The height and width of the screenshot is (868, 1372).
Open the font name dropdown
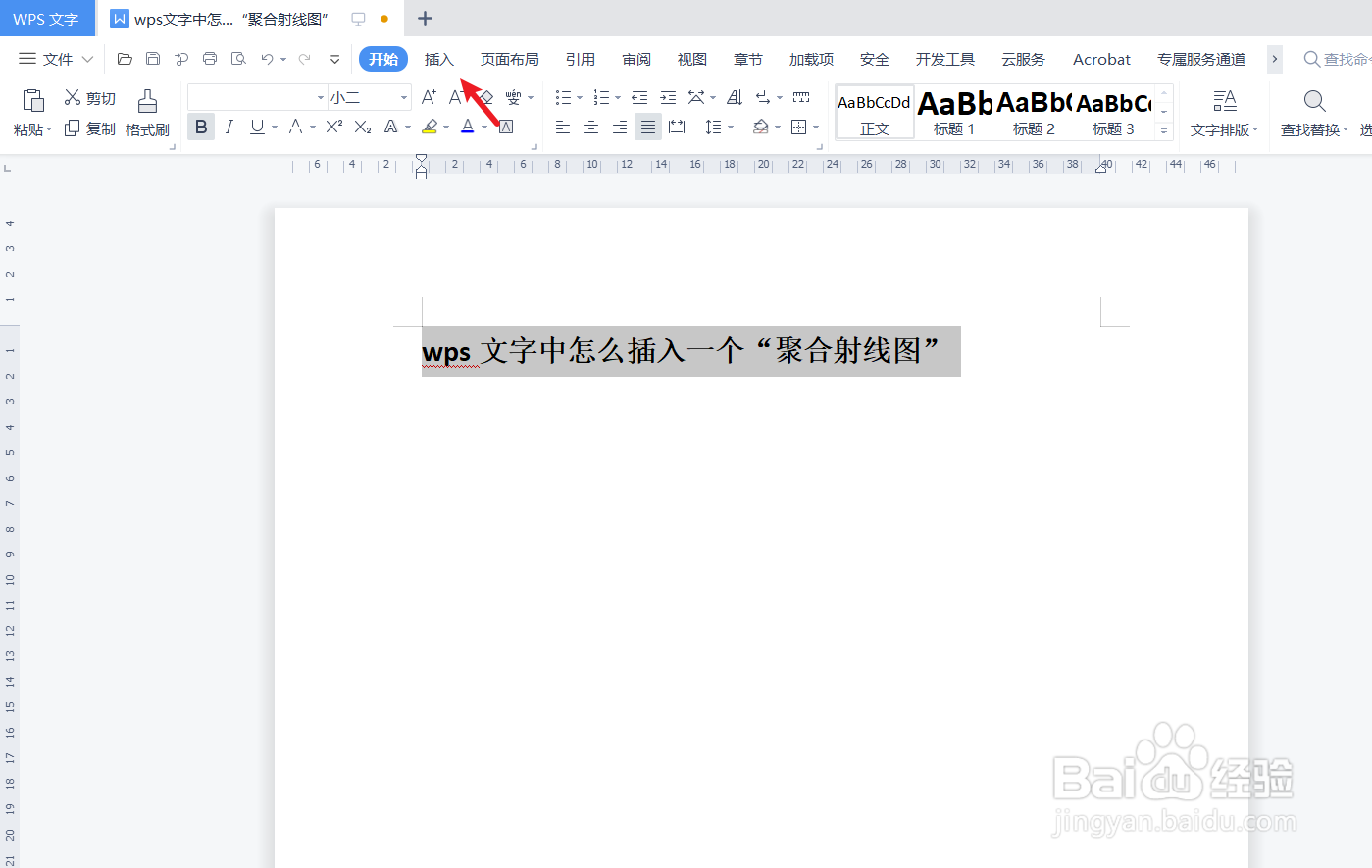(x=321, y=97)
